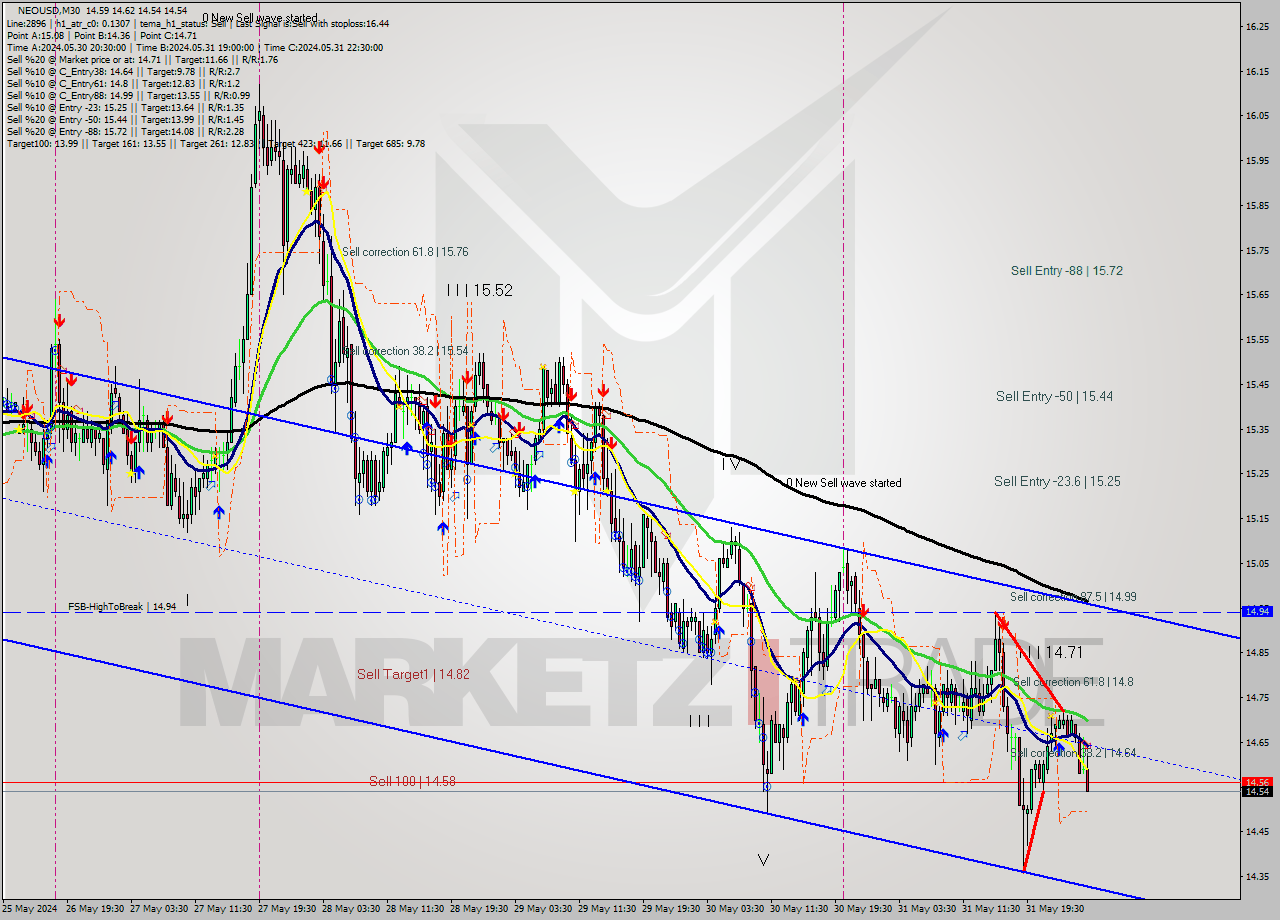Click 'Sell correction 87.5 | 14.99' label
The image size is (1280, 920).
(1072, 597)
